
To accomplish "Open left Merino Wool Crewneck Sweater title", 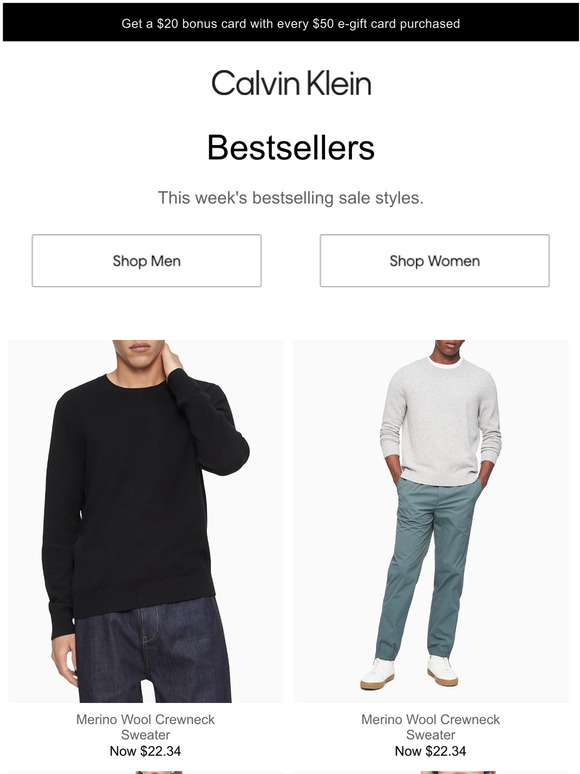I will 145,727.
